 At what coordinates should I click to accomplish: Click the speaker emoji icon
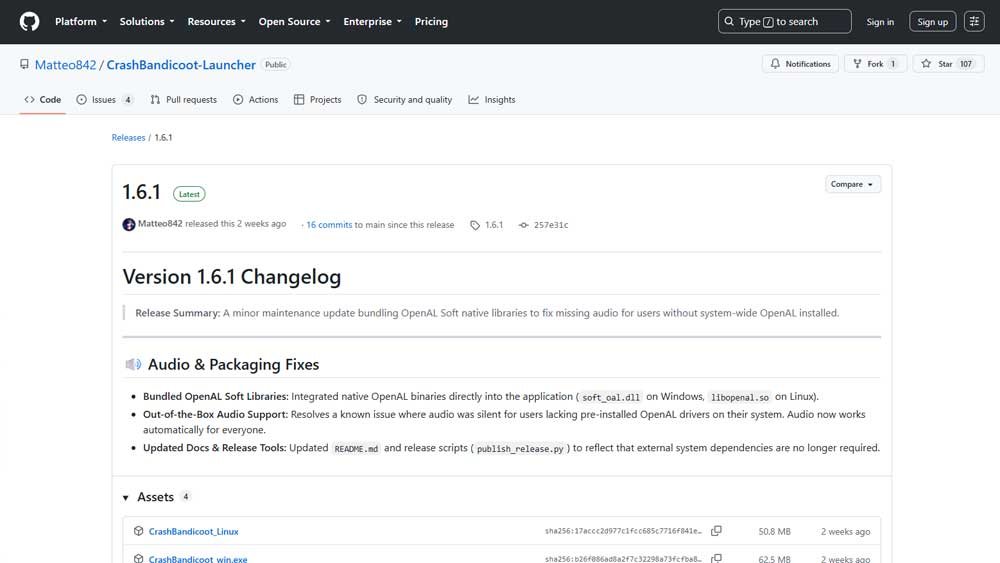[133, 364]
